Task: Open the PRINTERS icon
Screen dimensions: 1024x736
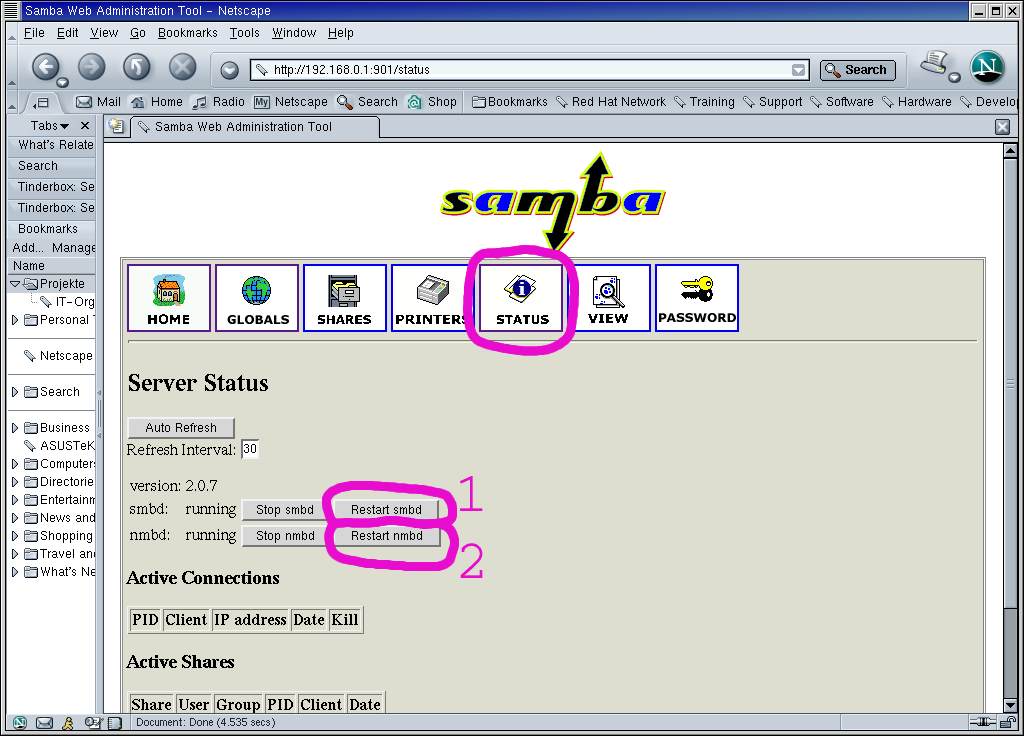Action: point(431,297)
